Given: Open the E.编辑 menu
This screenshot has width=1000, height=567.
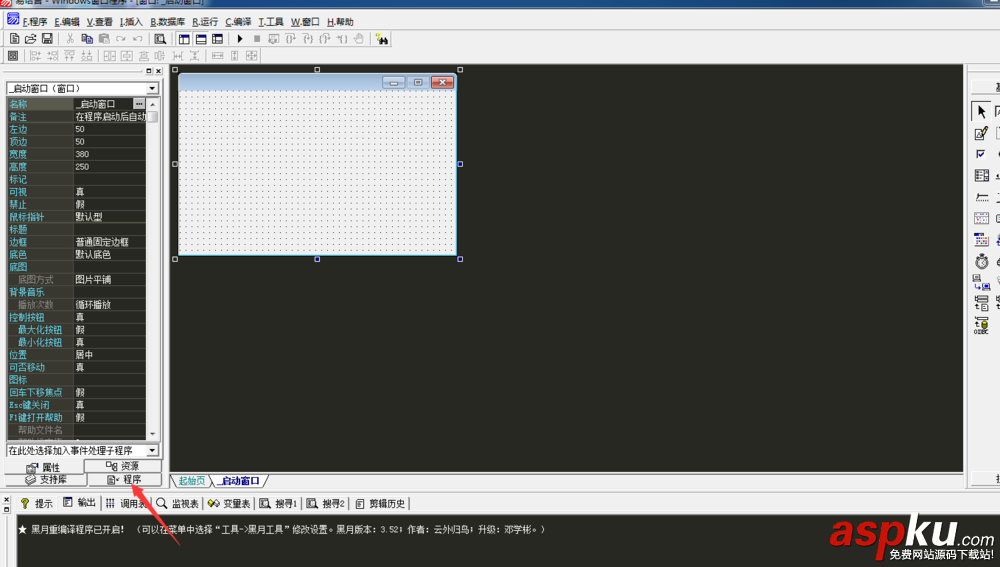Looking at the screenshot, I should pos(67,22).
